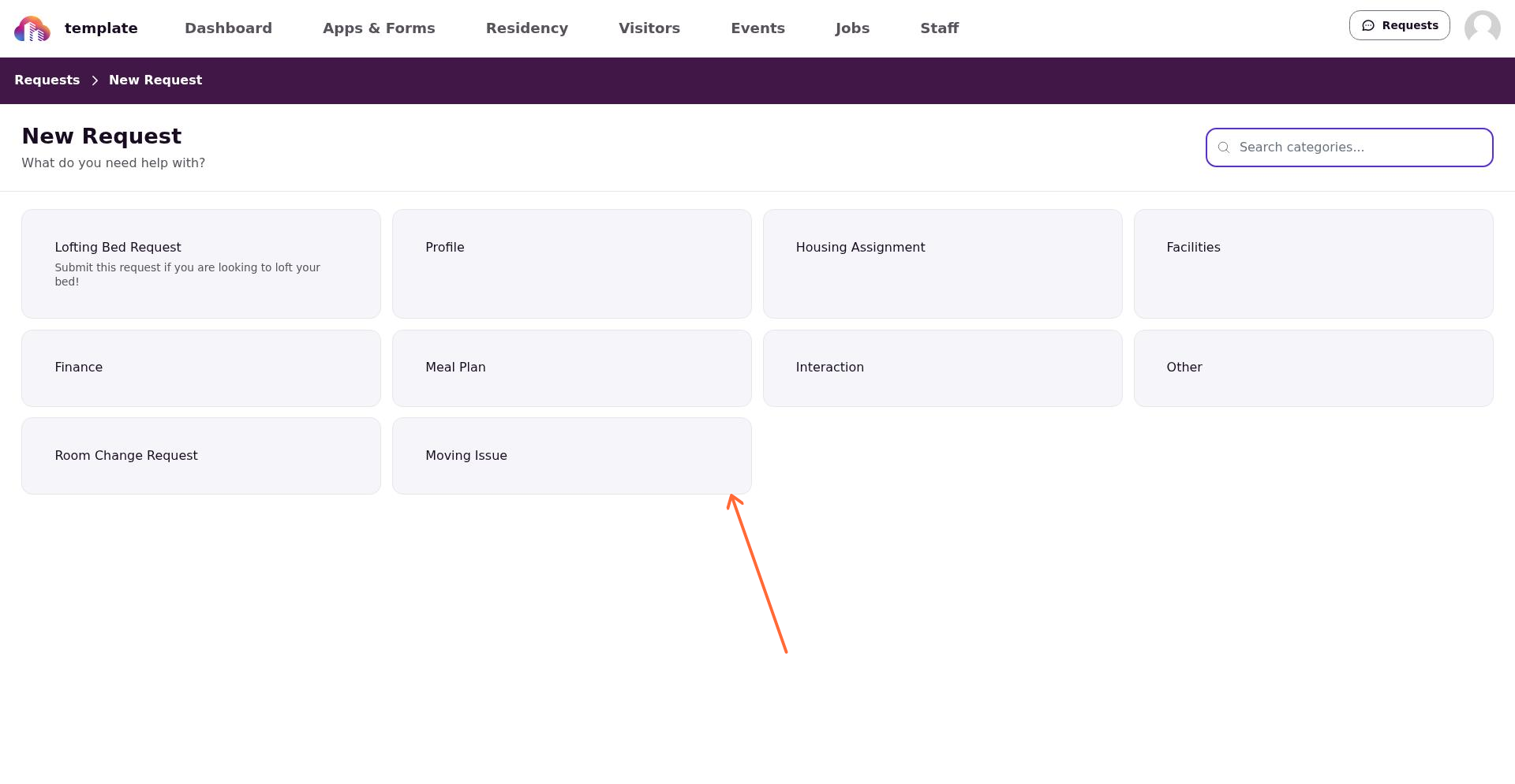This screenshot has width=1515, height=784.
Task: Open the Dashboard menu item
Action: (x=228, y=28)
